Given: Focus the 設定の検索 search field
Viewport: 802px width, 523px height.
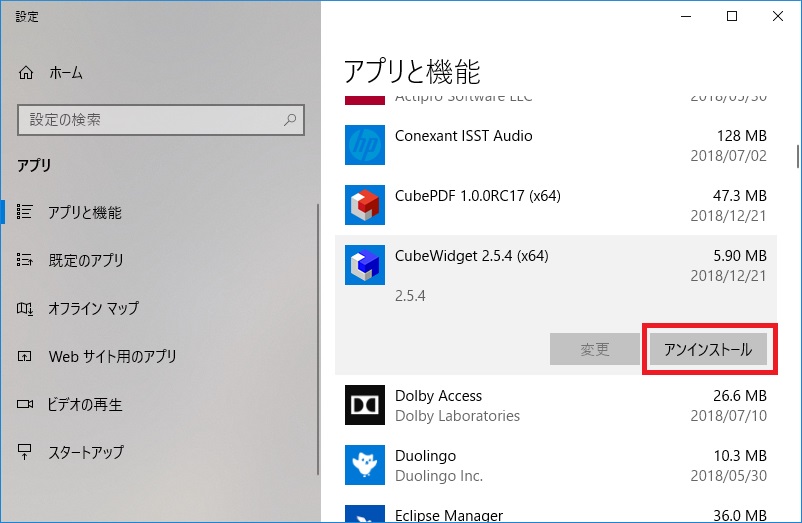Looking at the screenshot, I should click(x=161, y=120).
